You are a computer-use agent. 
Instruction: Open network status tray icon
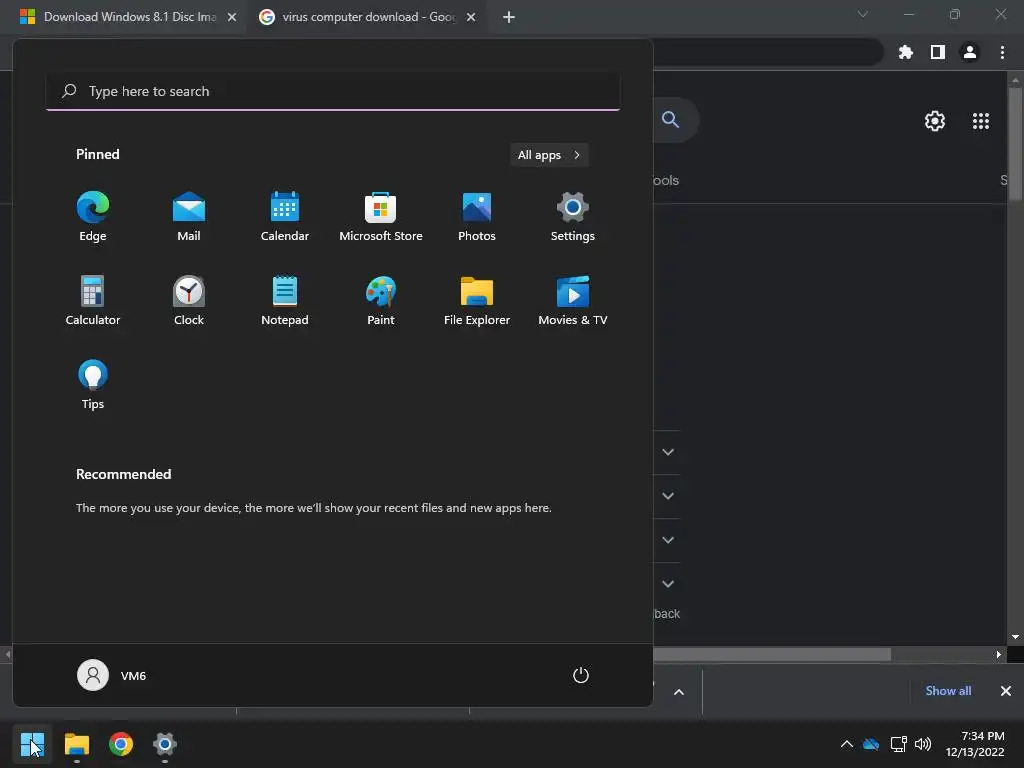[899, 744]
